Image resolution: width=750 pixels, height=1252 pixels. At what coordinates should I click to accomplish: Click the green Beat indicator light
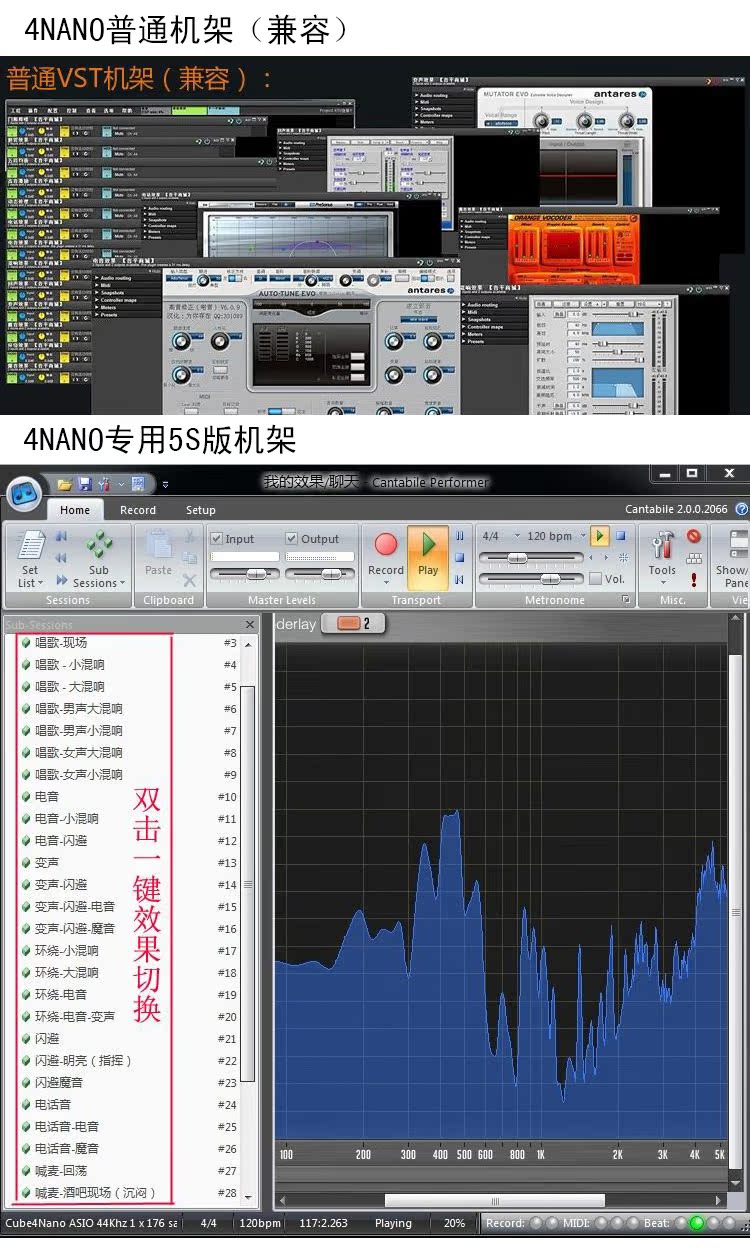(697, 1223)
